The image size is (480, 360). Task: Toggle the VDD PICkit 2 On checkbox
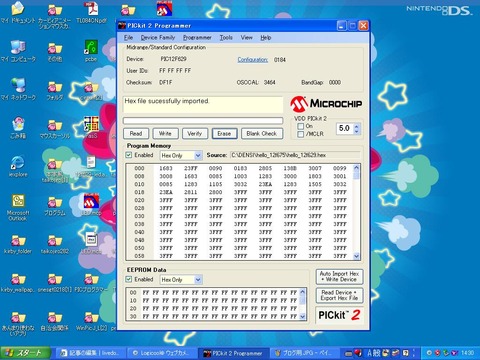(300, 126)
